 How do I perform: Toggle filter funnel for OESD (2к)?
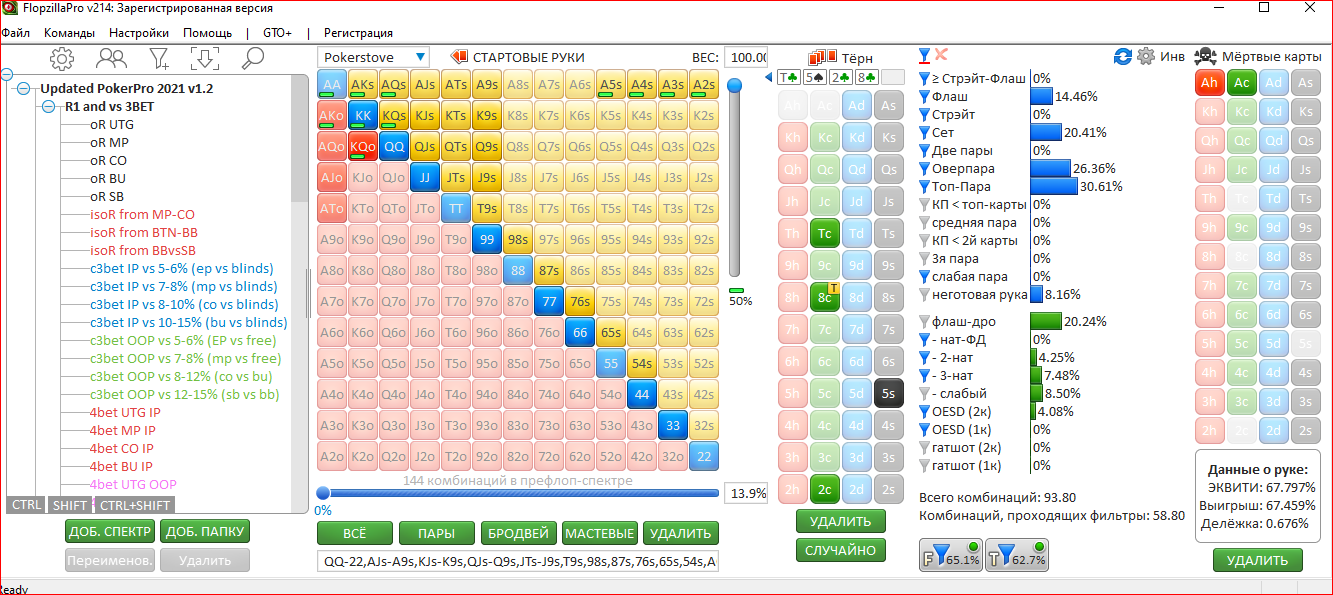[x=924, y=412]
